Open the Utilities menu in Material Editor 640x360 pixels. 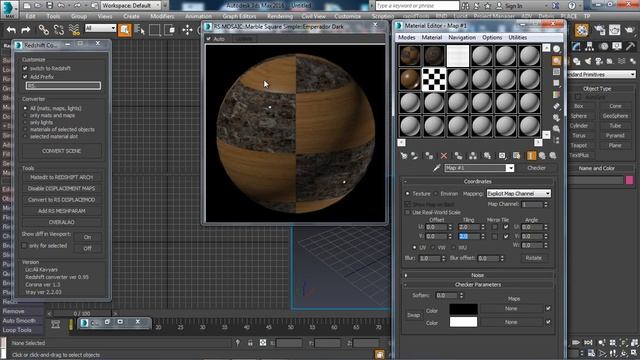pyautogui.click(x=518, y=37)
